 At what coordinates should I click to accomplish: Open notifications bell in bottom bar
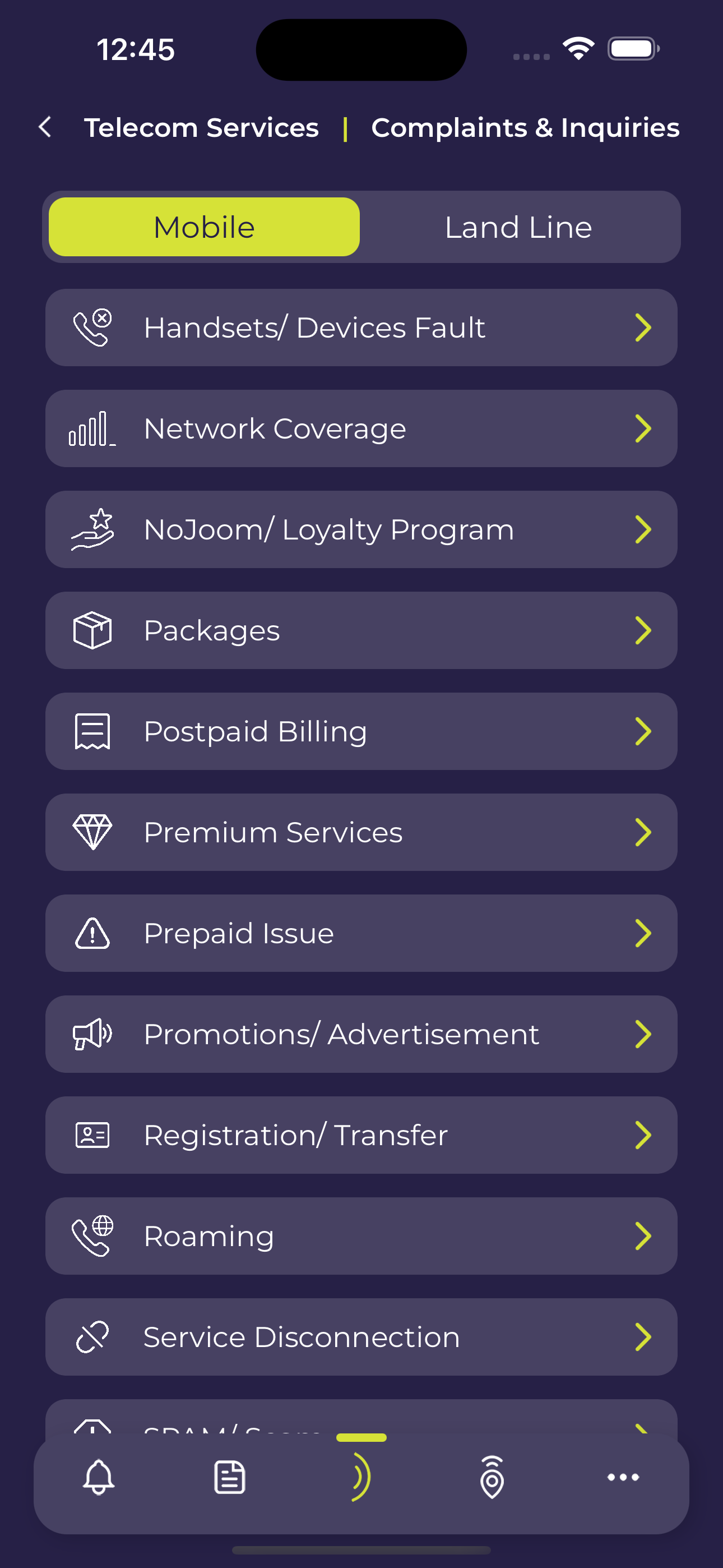99,1477
